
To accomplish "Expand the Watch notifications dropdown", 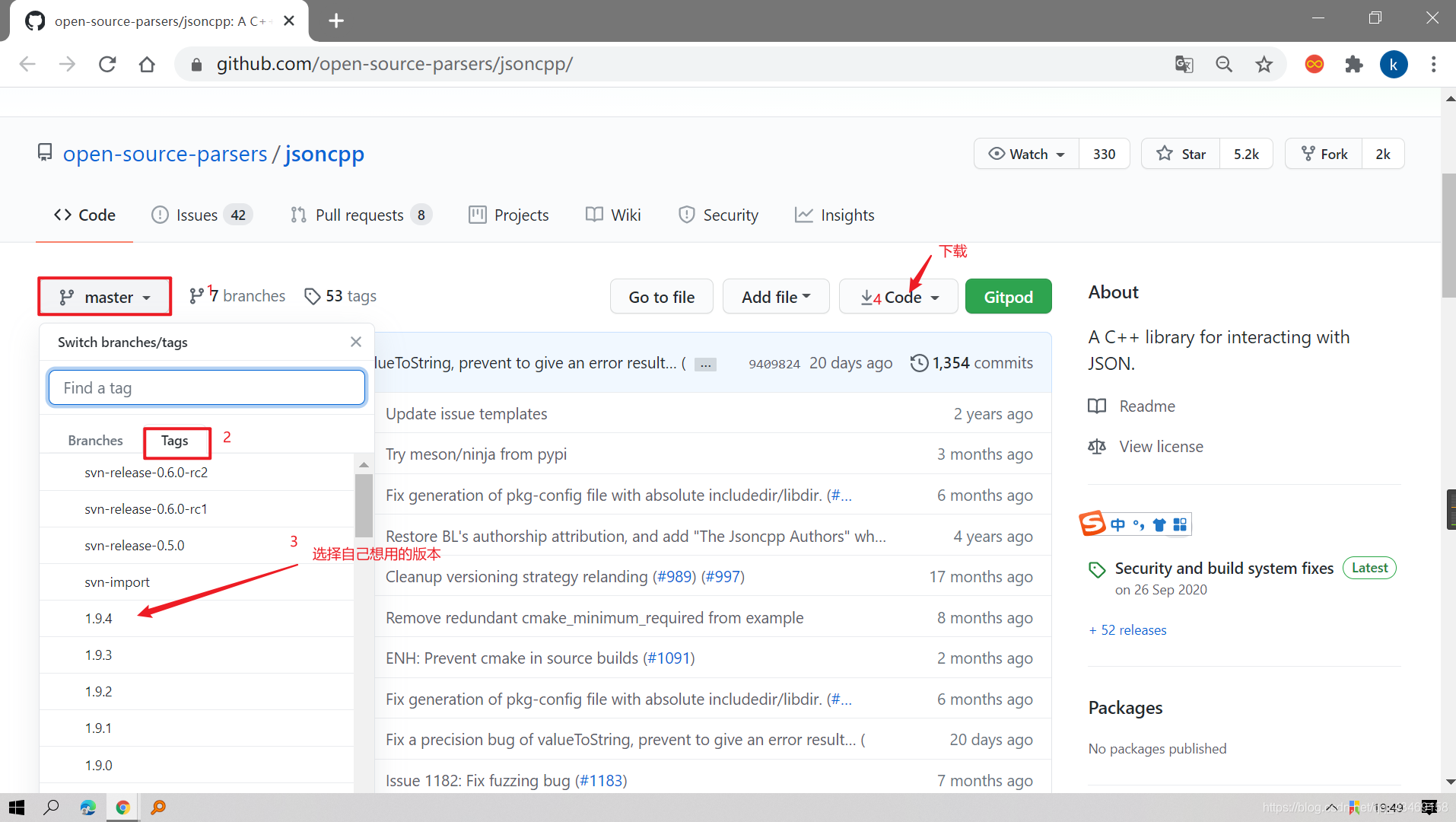I will pos(1026,154).
